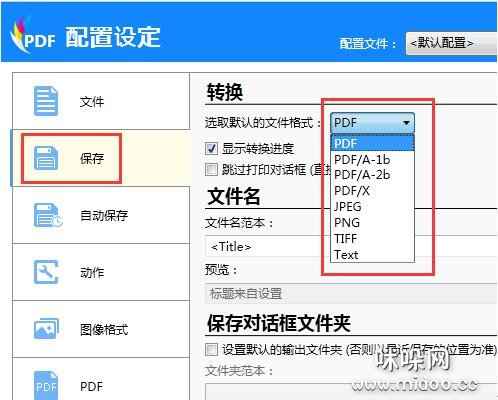Switch to the 保存 tab label
Image resolution: width=498 pixels, height=400 pixels.
[x=92, y=158]
